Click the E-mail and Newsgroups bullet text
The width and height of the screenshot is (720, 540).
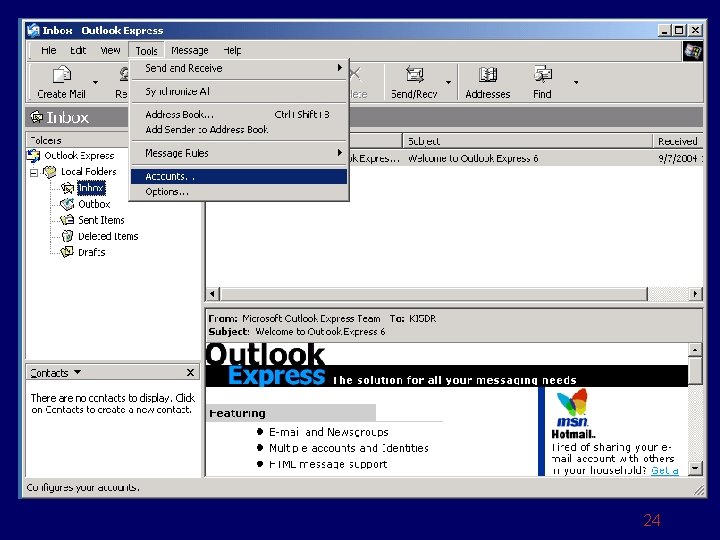tap(329, 432)
